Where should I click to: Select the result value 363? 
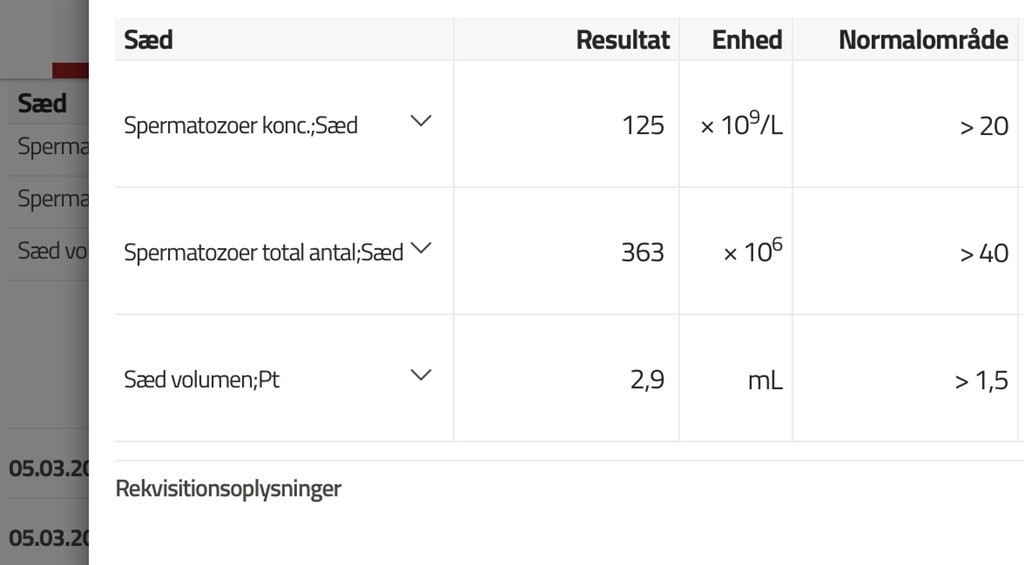[642, 253]
